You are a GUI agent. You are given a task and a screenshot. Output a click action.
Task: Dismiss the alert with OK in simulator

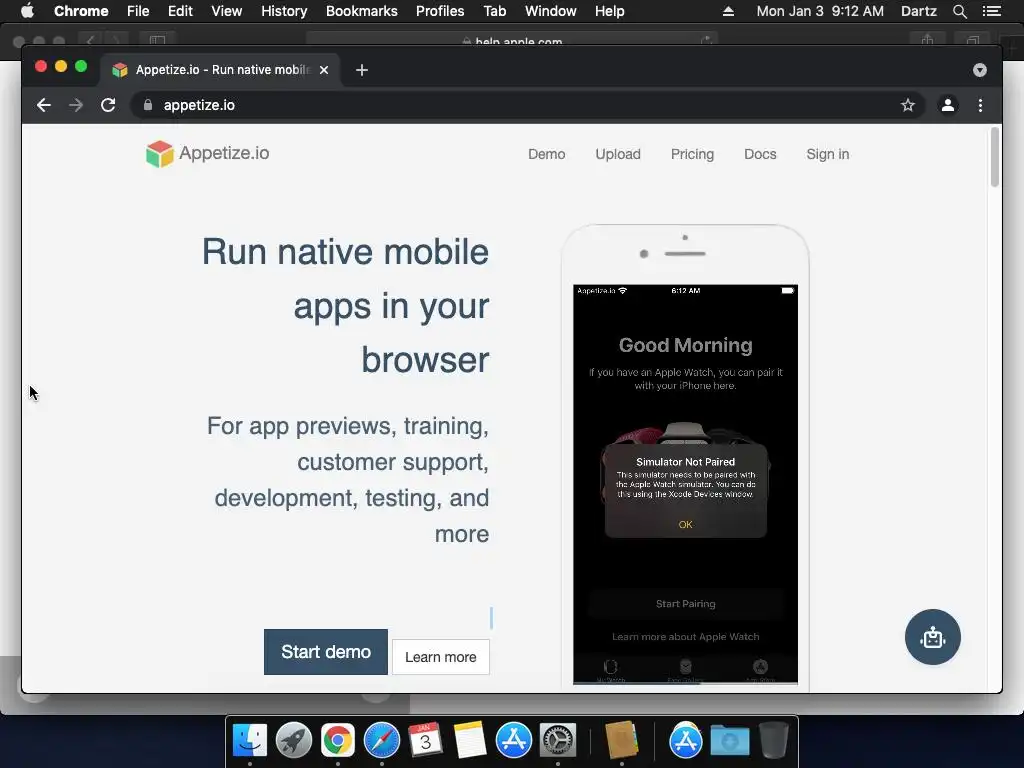coord(685,524)
